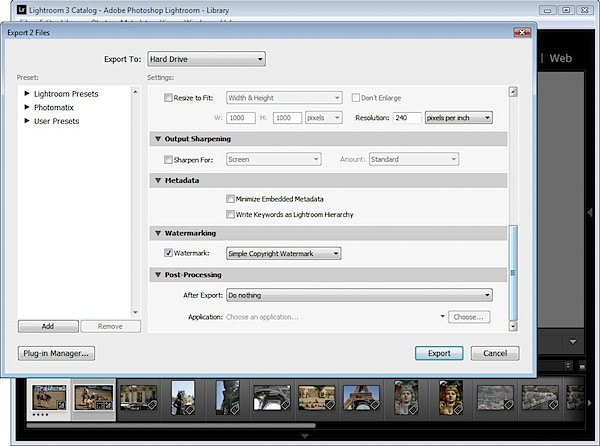Select first horse rider filmstrip thumbnail with stars
The width and height of the screenshot is (600, 446).
[49, 397]
